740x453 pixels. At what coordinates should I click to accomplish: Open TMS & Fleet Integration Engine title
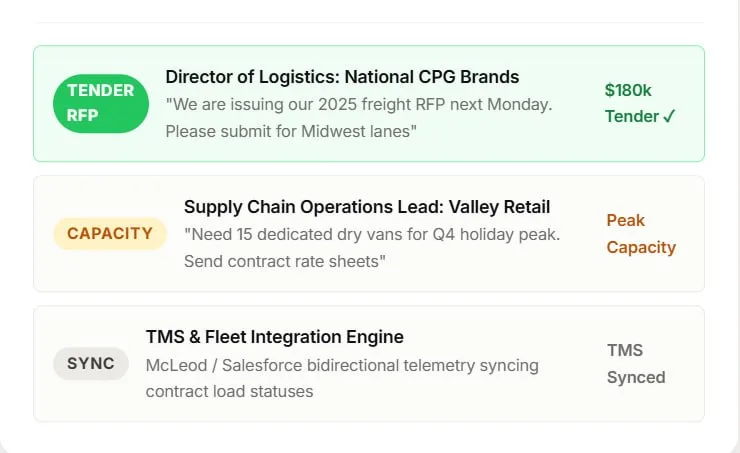click(x=275, y=337)
